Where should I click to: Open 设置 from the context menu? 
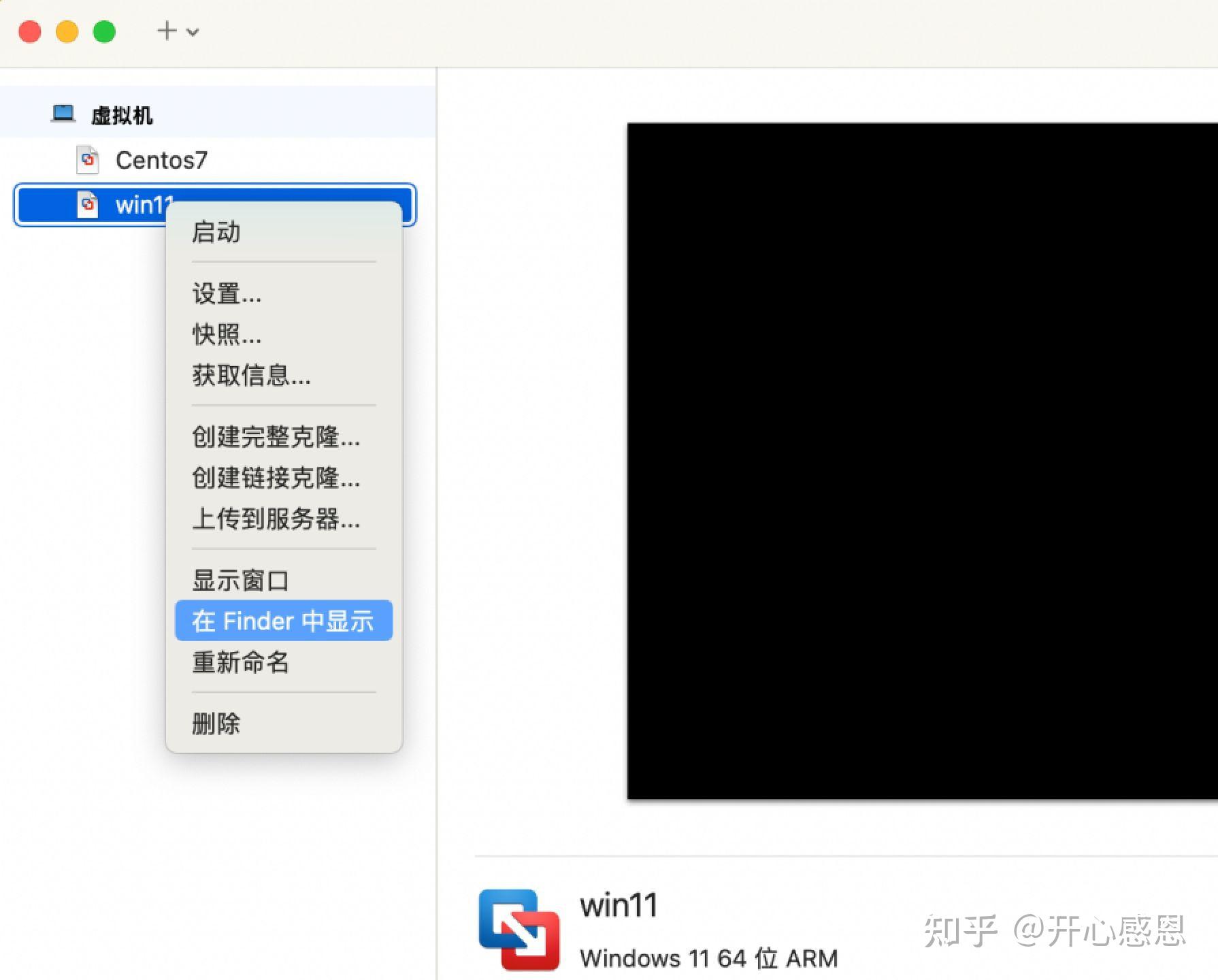pos(225,295)
